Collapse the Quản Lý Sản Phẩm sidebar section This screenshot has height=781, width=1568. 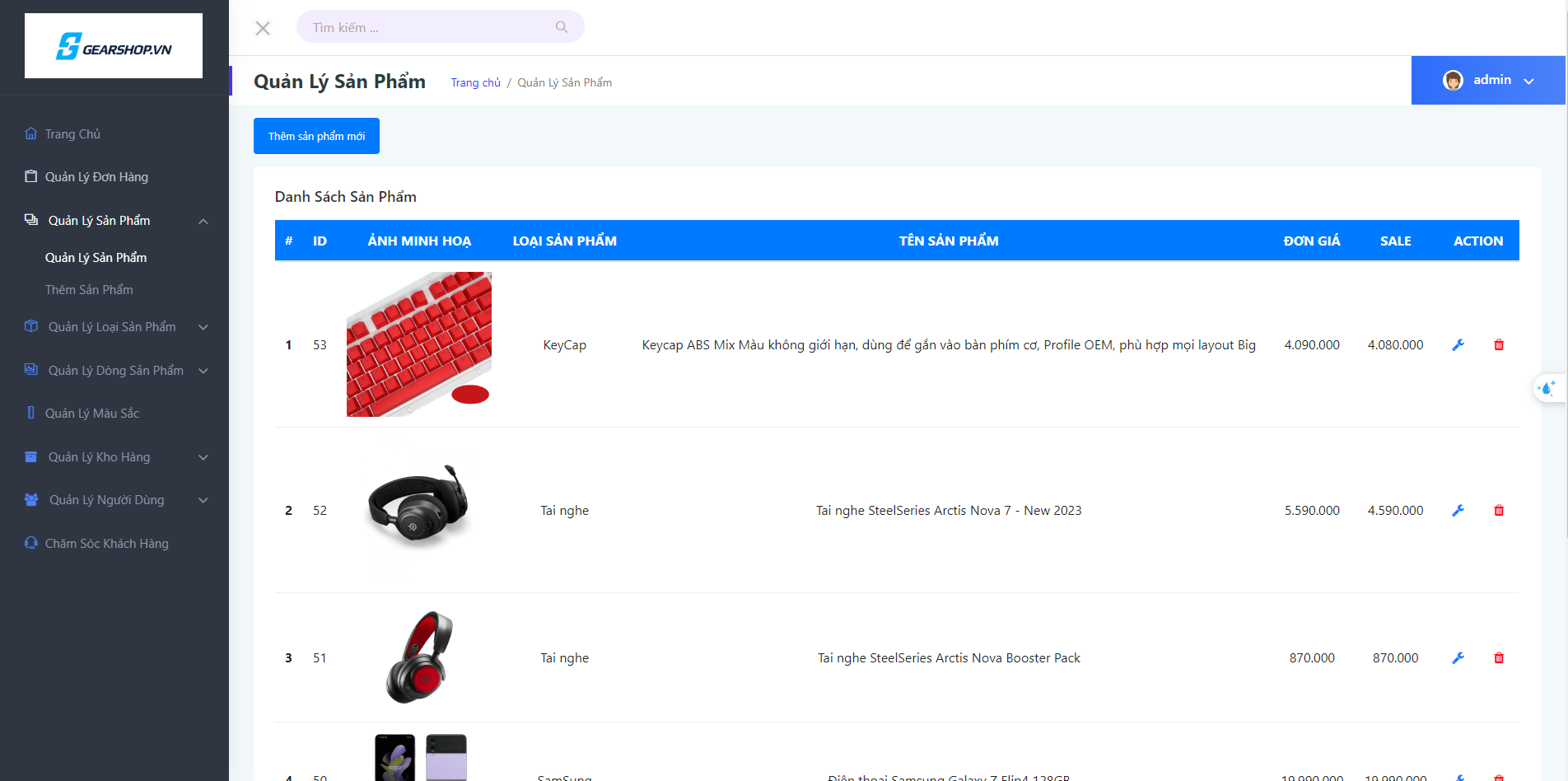pos(203,221)
